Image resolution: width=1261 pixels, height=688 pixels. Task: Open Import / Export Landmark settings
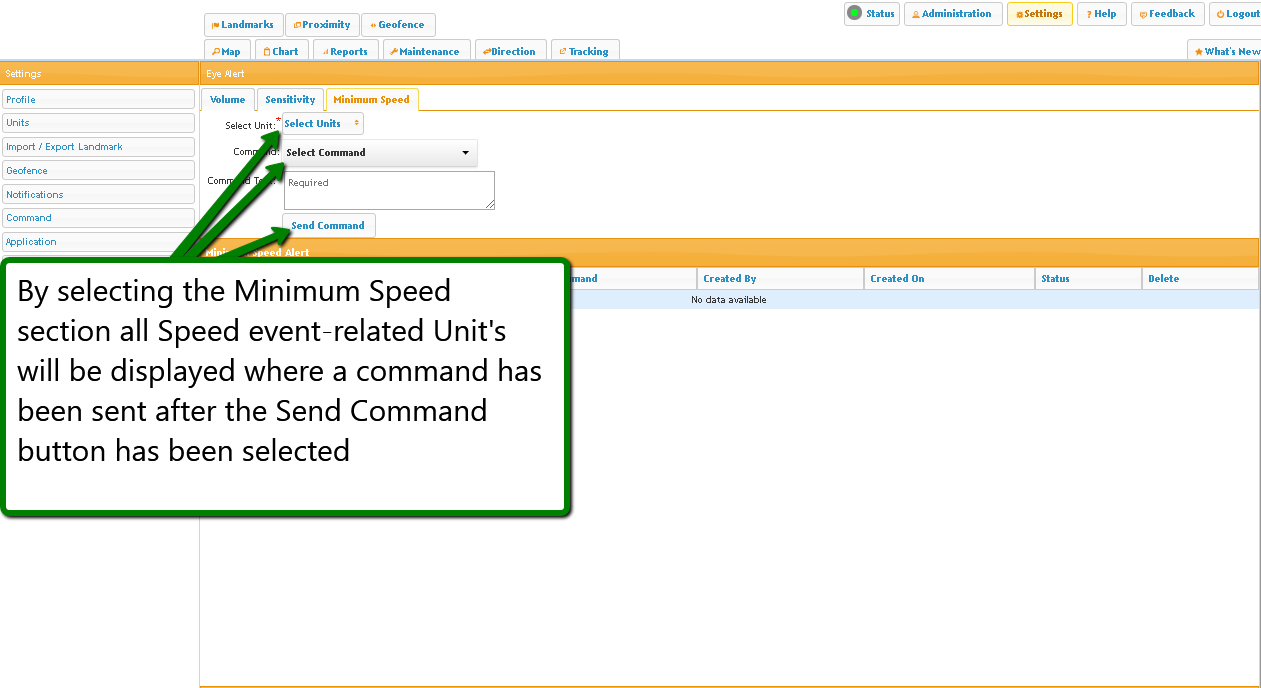click(x=98, y=147)
